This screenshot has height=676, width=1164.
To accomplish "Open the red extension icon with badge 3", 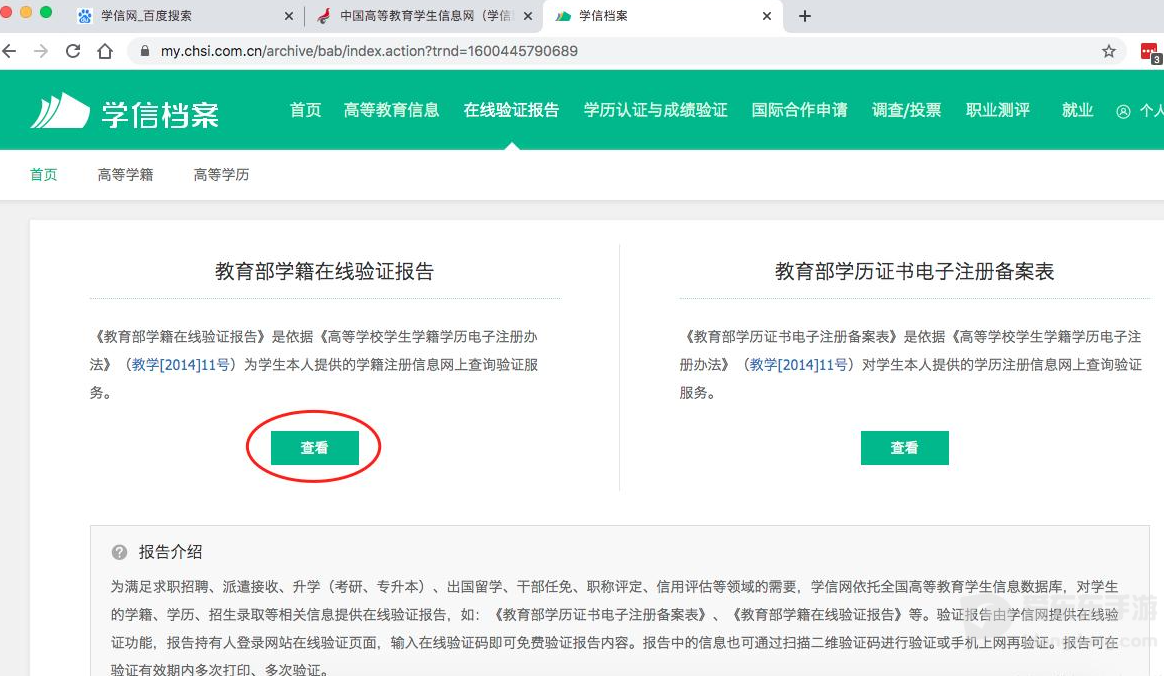I will point(1149,52).
